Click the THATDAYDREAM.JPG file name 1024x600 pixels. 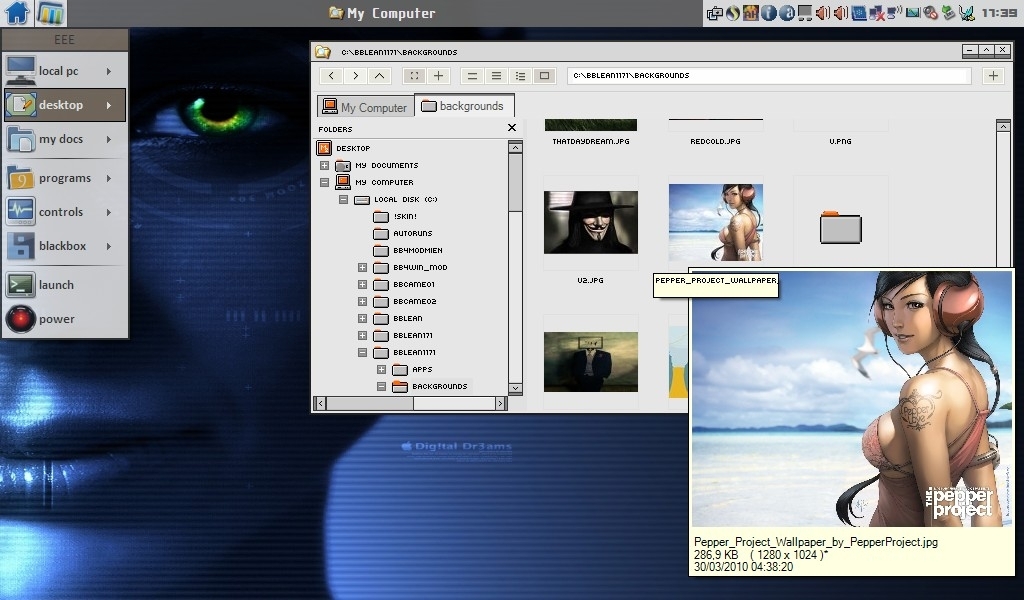(x=591, y=141)
